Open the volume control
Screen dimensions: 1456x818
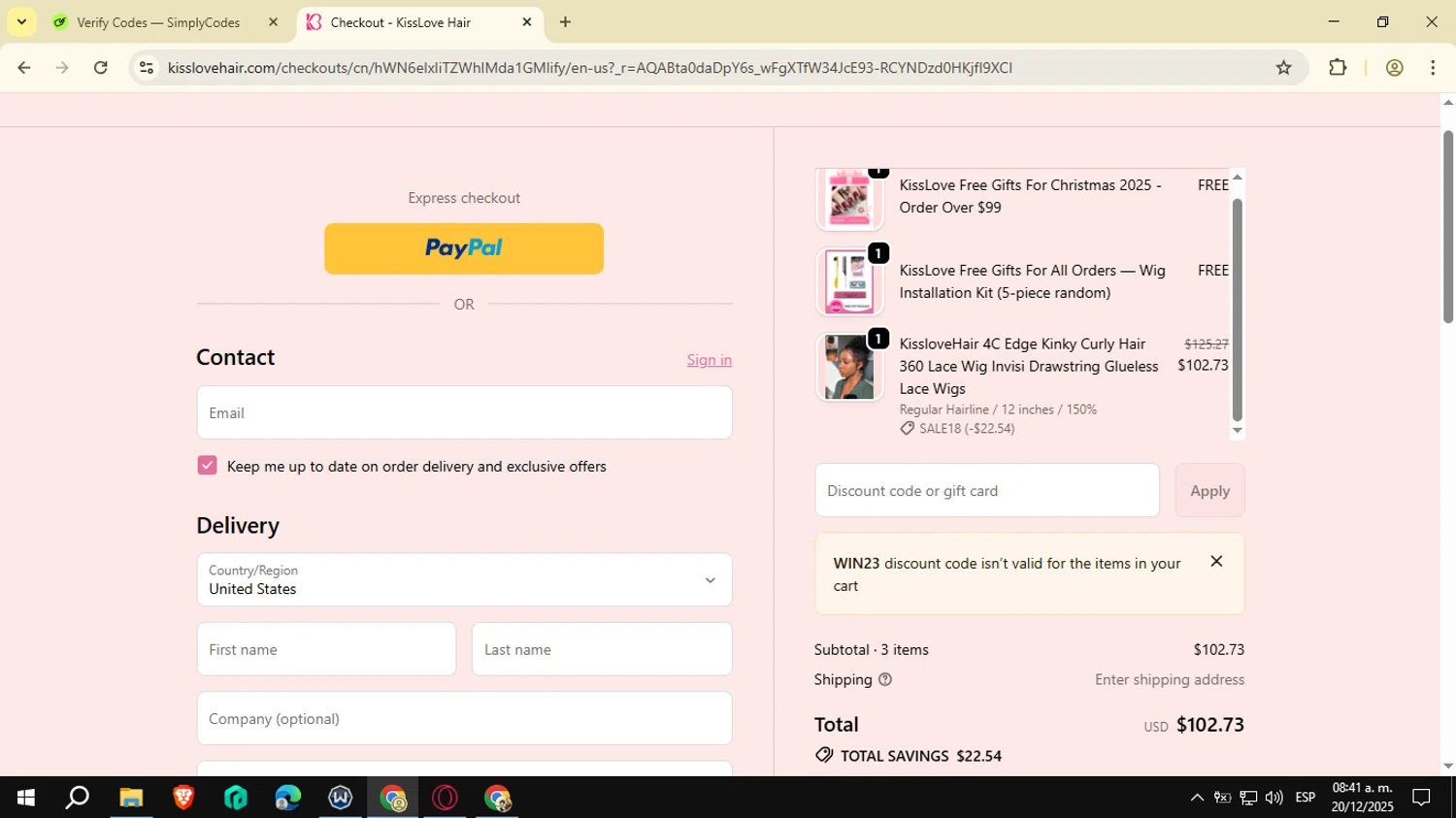coord(1274,798)
